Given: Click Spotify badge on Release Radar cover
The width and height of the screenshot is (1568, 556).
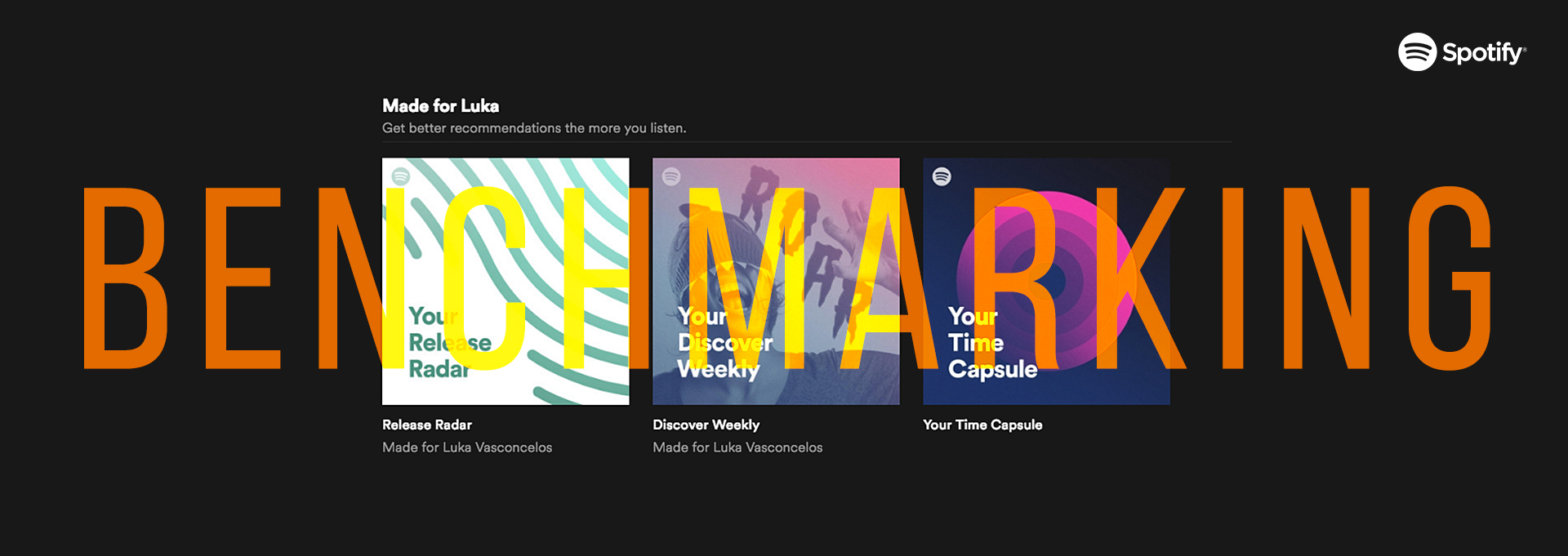Looking at the screenshot, I should (400, 176).
